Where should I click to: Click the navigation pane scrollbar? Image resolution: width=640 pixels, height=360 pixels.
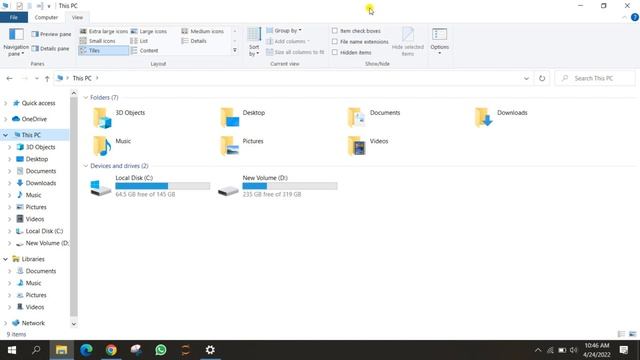pos(74,206)
